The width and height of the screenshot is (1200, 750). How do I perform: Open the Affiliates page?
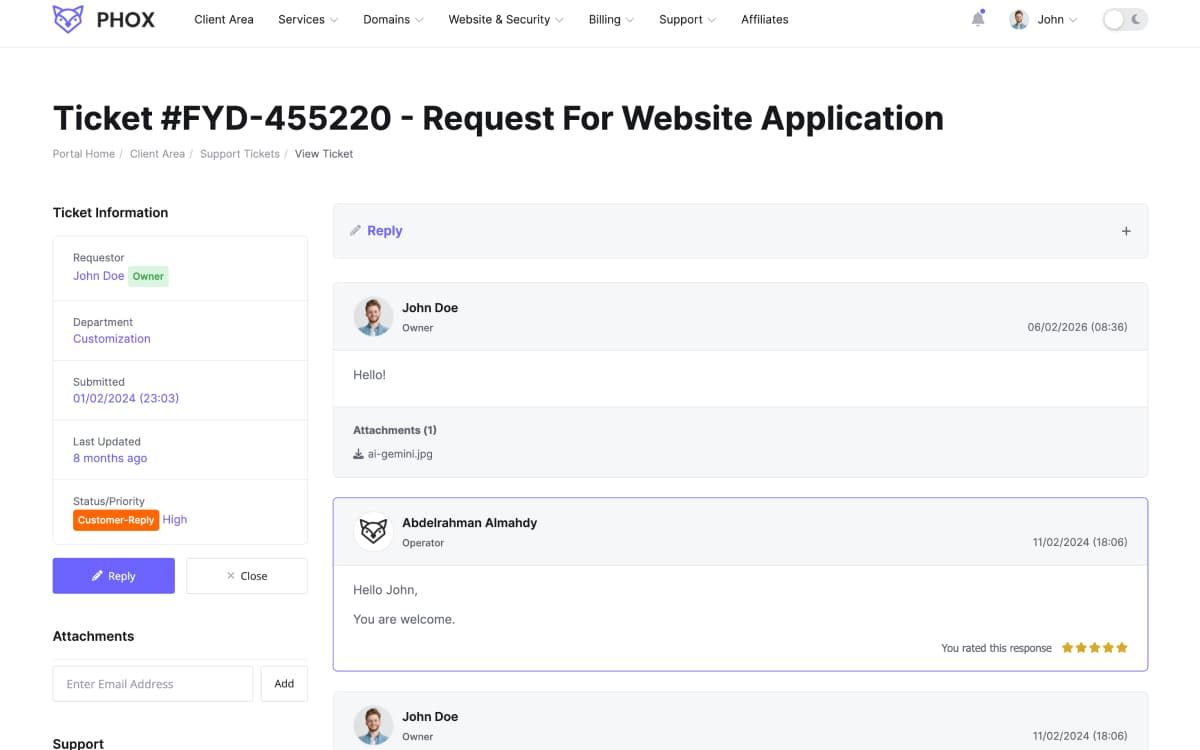(765, 19)
